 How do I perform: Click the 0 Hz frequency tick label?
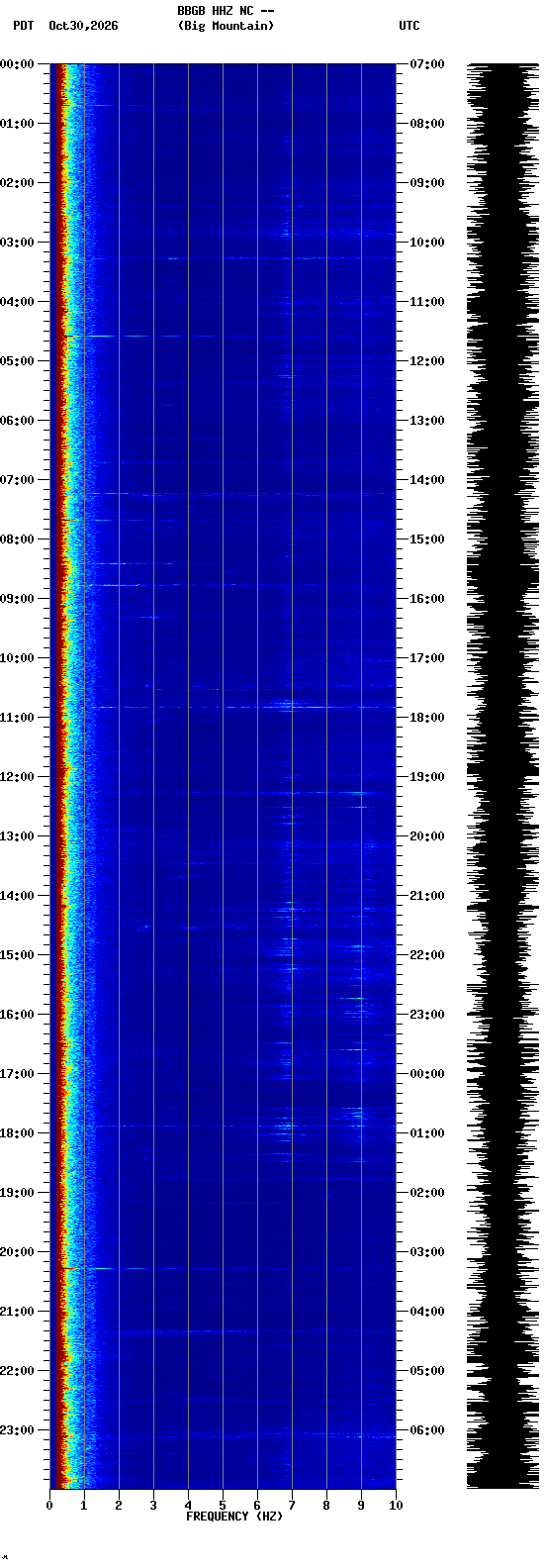click(x=49, y=1506)
